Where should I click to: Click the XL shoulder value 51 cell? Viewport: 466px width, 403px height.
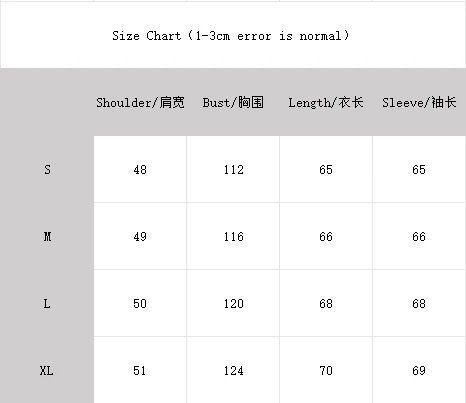click(140, 370)
